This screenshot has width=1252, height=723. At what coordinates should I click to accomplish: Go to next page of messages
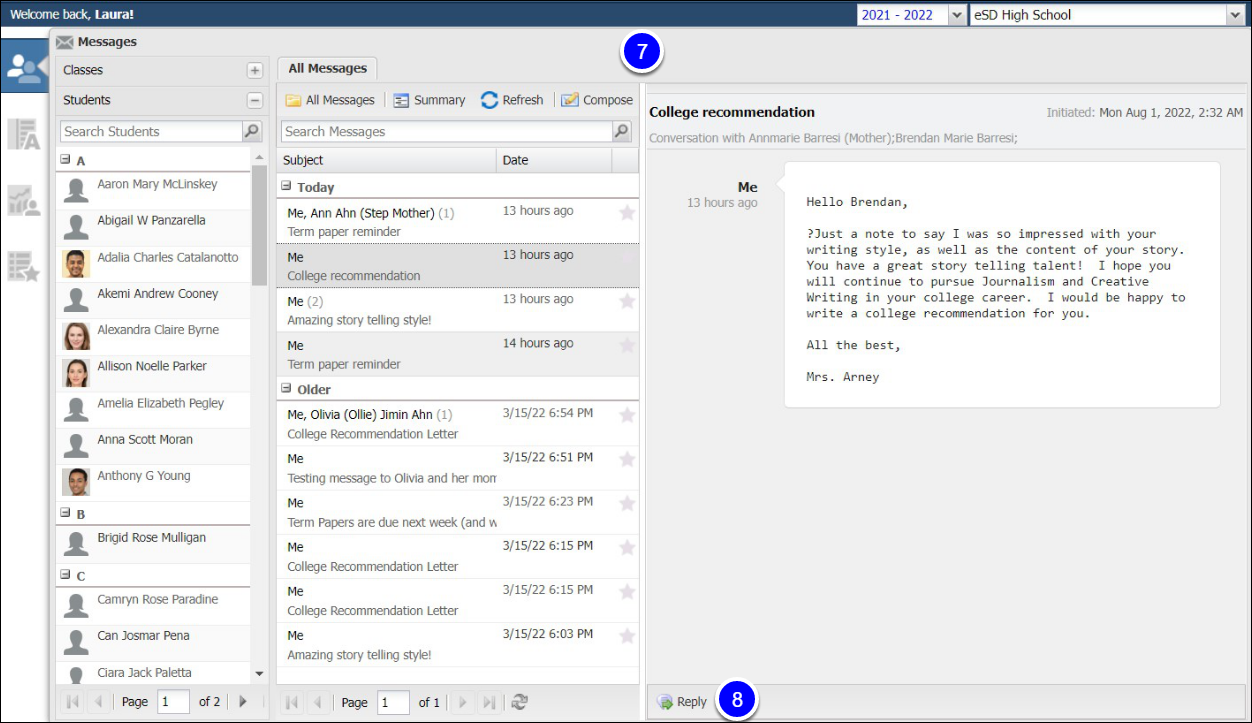[x=462, y=702]
